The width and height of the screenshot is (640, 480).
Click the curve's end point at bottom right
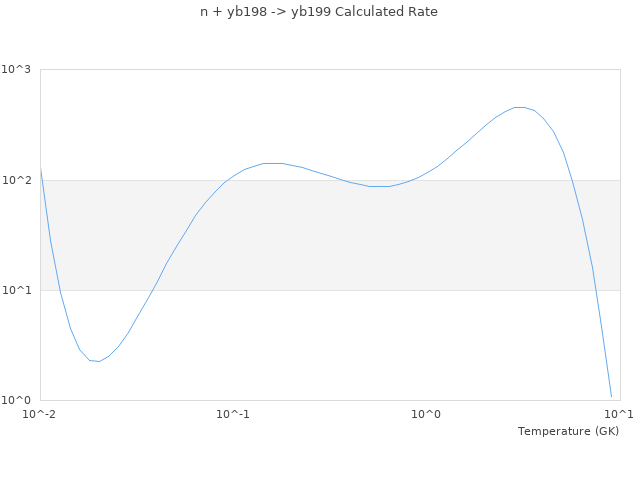(x=611, y=397)
